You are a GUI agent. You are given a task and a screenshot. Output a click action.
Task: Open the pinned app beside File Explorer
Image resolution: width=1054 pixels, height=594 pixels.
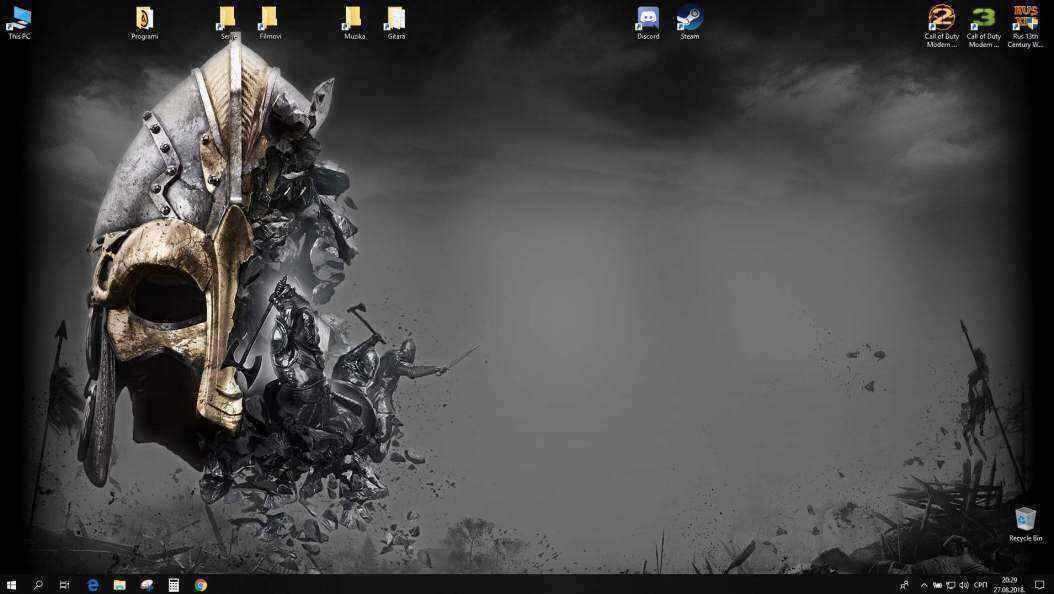[x=147, y=585]
